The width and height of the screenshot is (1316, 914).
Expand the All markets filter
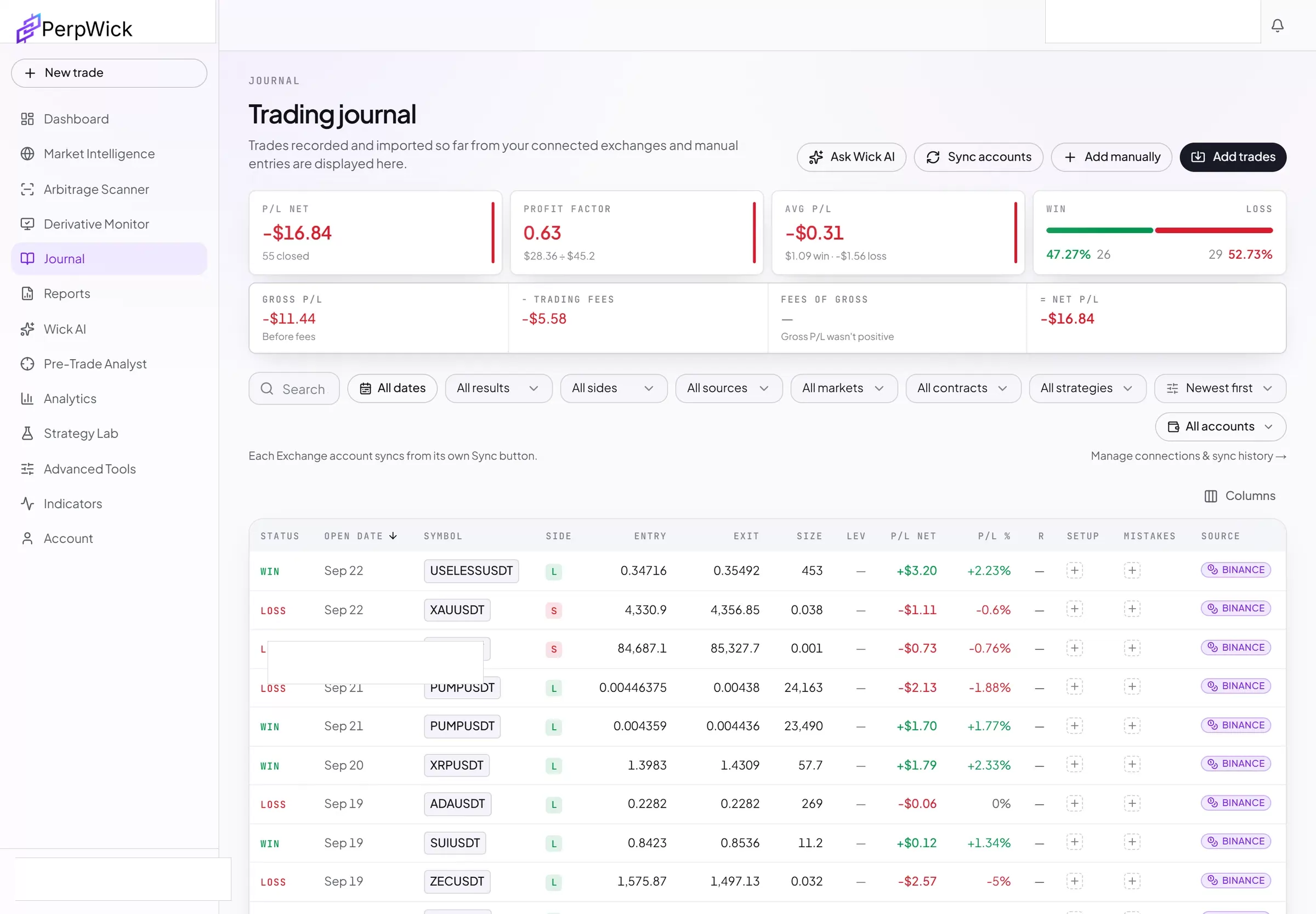tap(843, 388)
